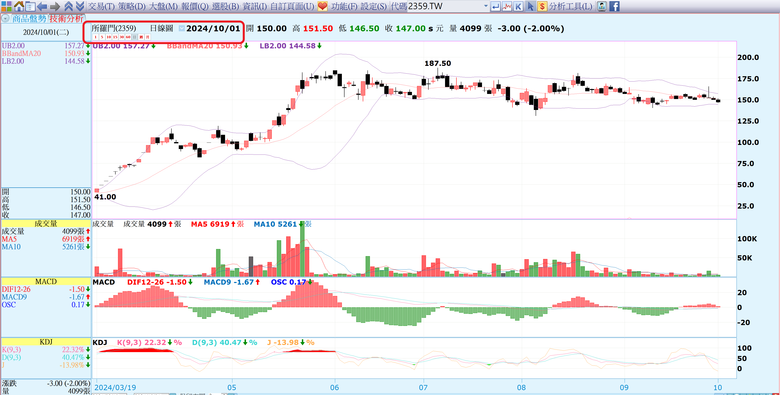Image resolution: width=780 pixels, height=395 pixels.
Task: Click J -13.98 legend on chart
Action: (291, 343)
